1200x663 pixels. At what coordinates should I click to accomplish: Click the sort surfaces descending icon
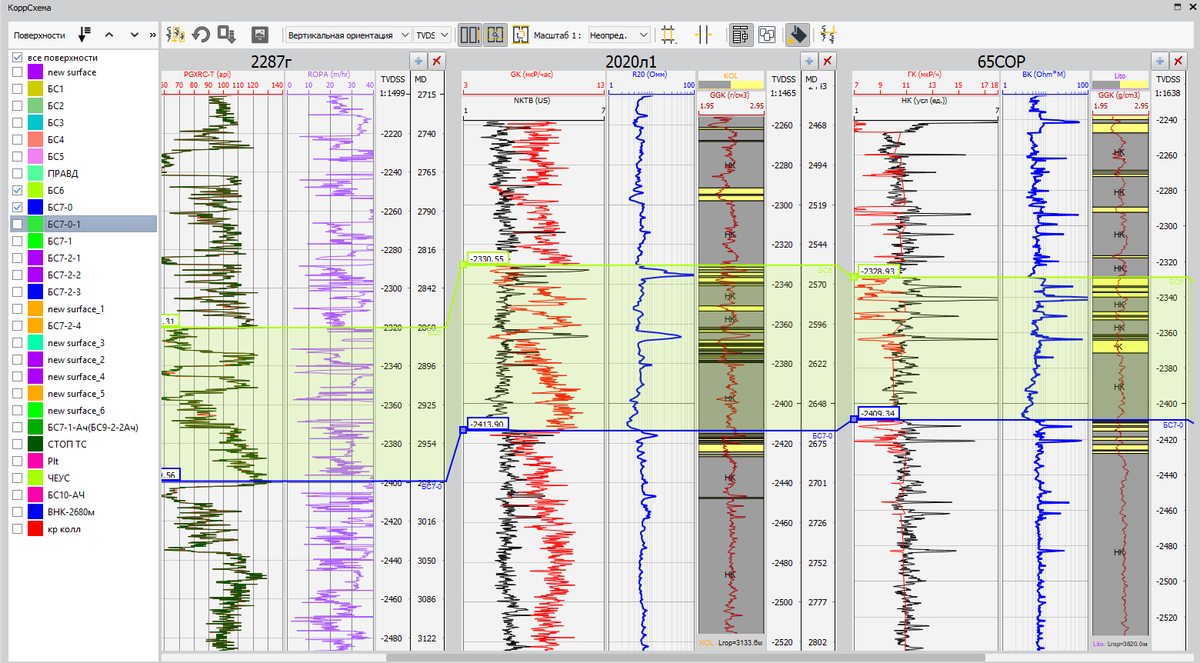[x=84, y=34]
